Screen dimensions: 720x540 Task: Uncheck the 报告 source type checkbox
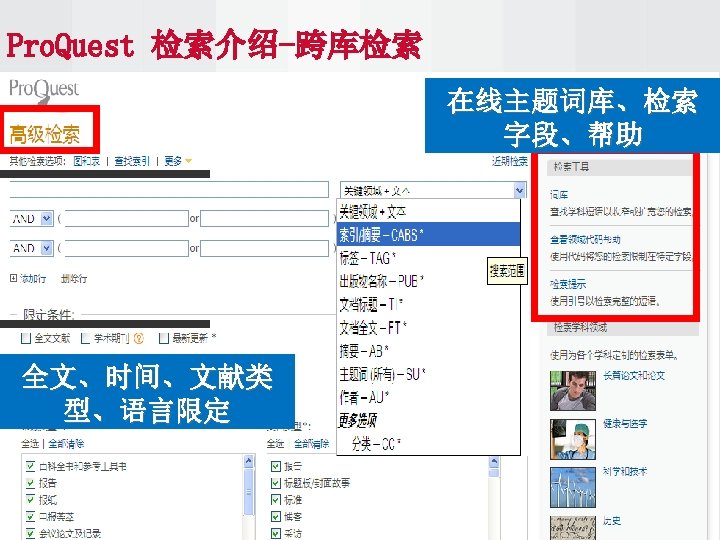pyautogui.click(x=30, y=483)
